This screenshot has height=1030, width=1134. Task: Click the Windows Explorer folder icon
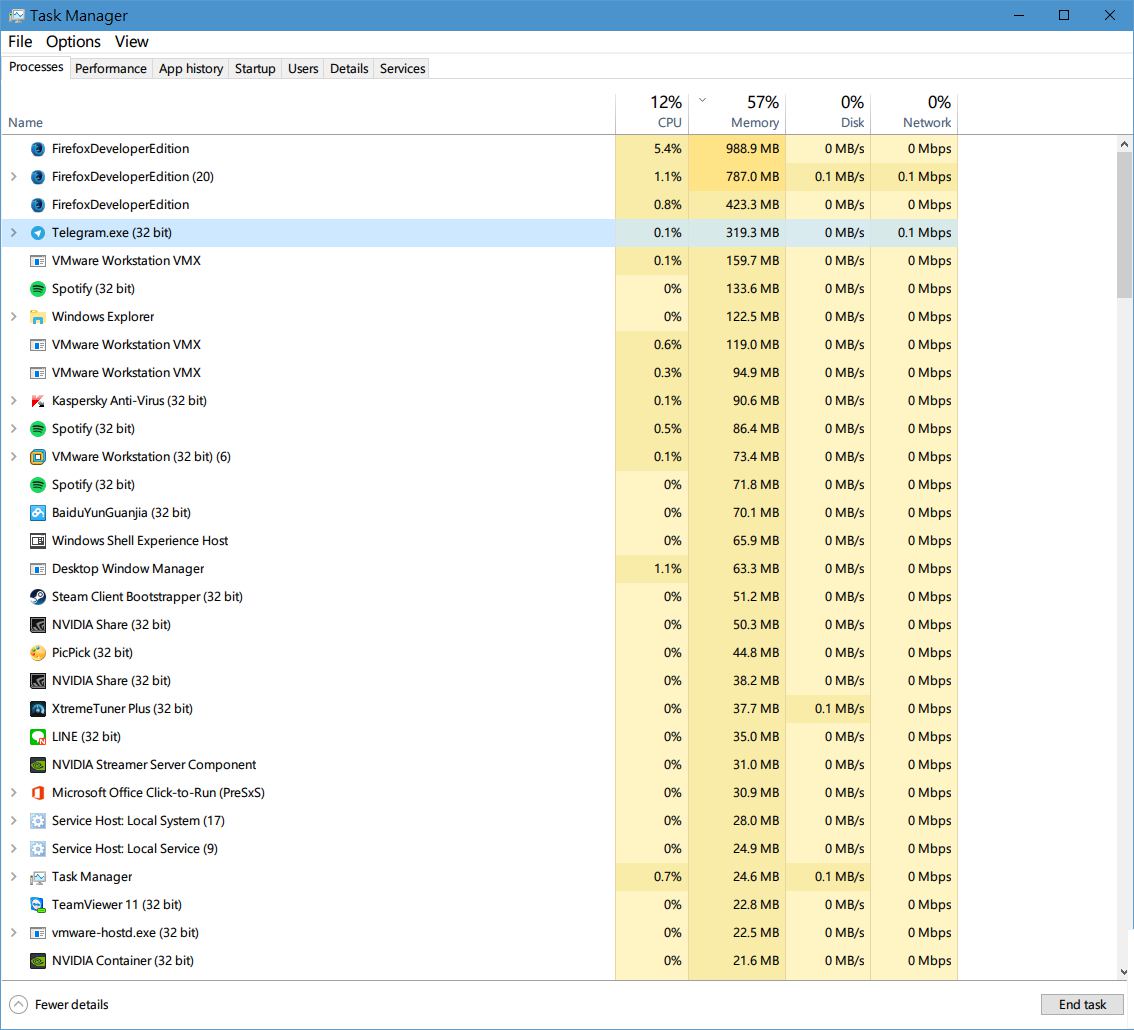tap(38, 317)
